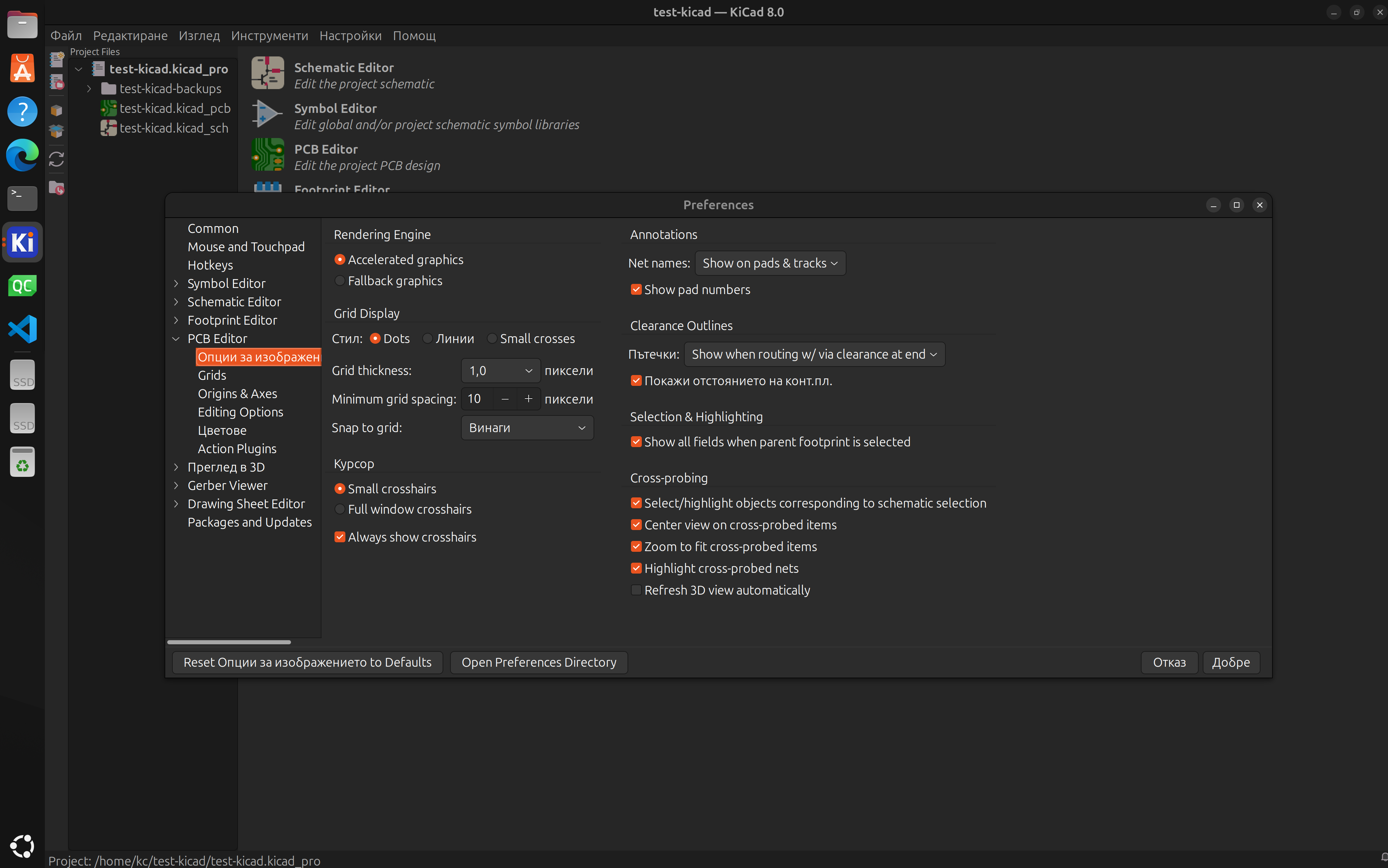1388x868 pixels.
Task: Expand Gerber Viewer in preferences tree
Action: coord(176,486)
